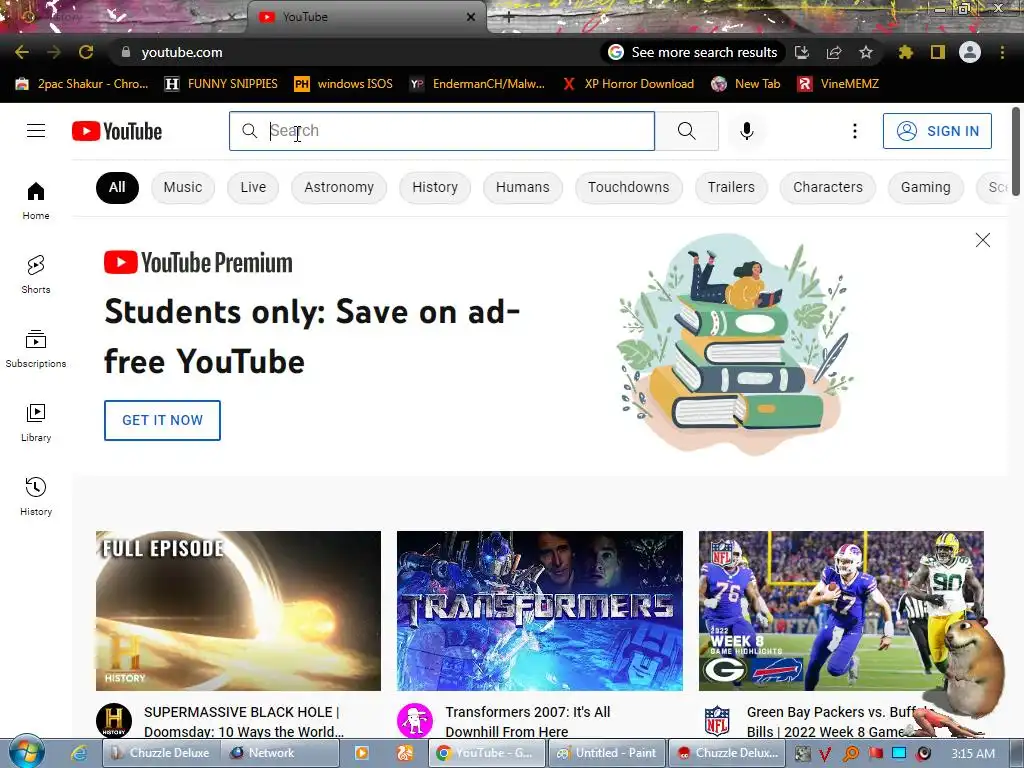
Task: Open the windows ISOS bookmark
Action: [x=344, y=84]
